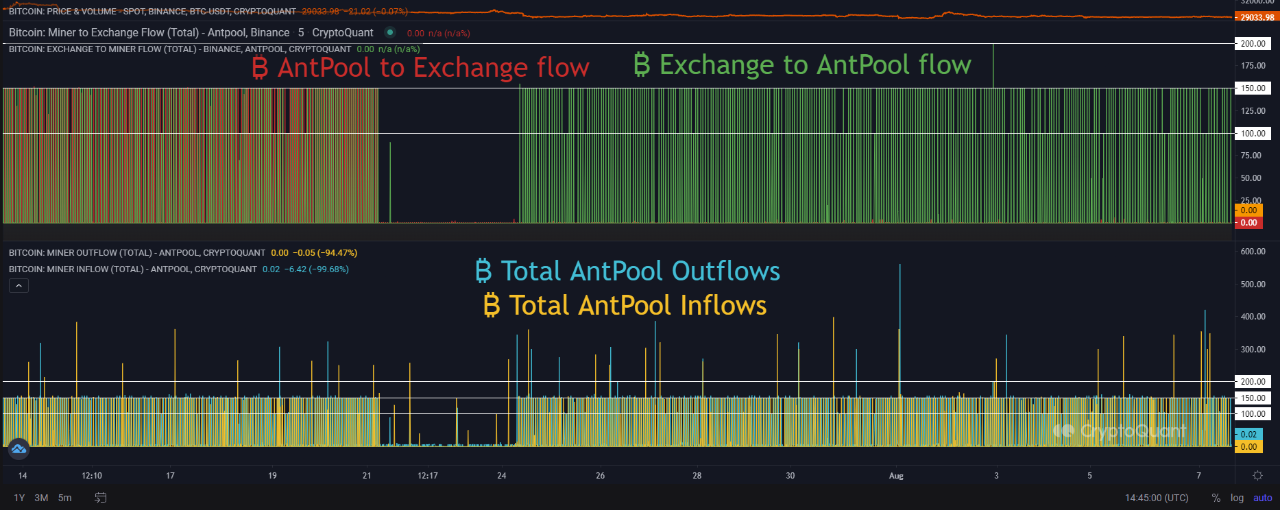Click the blue 0.02 value tag in lower pane
The height and width of the screenshot is (510, 1280).
click(1251, 434)
